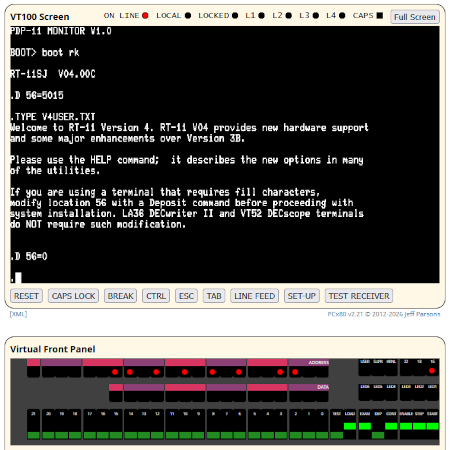Click the TAB key button
Viewport: 450px width, 450px height.
tap(214, 296)
